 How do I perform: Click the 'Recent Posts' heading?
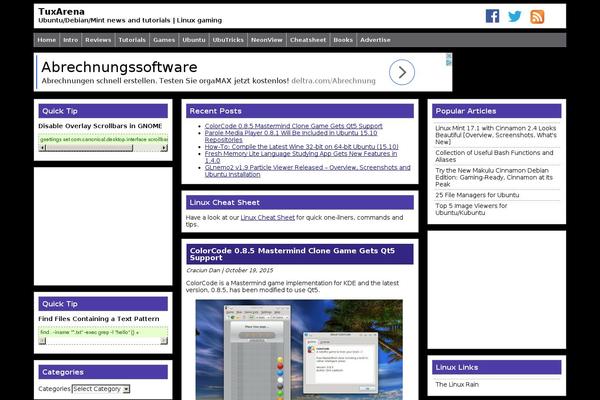[215, 111]
